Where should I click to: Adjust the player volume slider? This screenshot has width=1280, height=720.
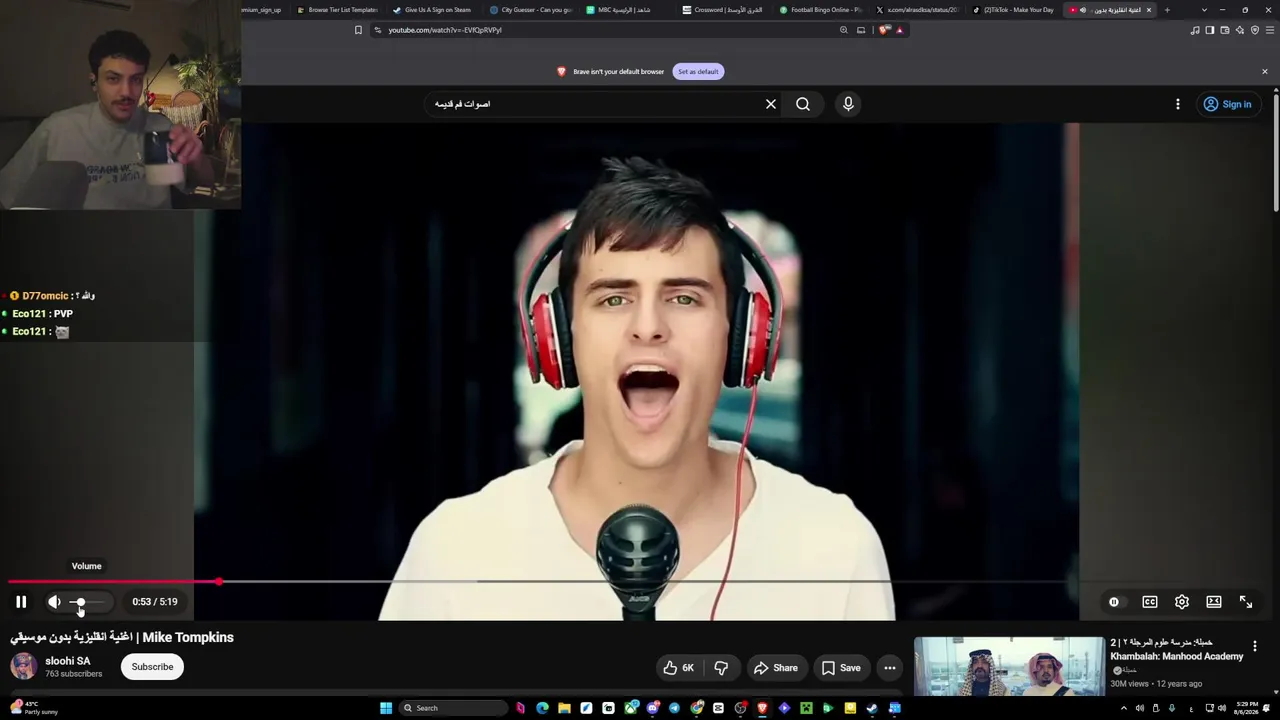[x=87, y=602]
